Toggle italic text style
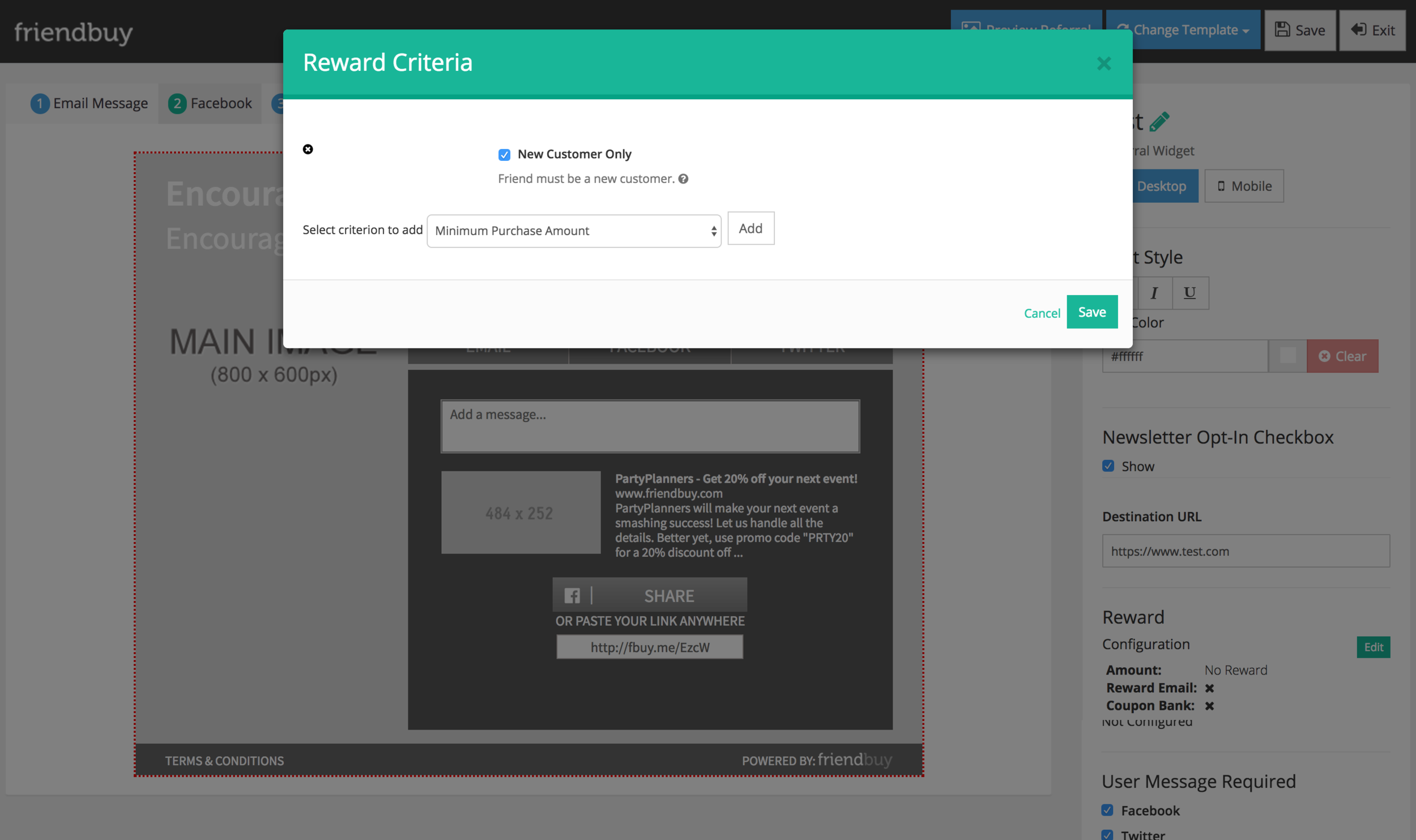 coord(1154,293)
